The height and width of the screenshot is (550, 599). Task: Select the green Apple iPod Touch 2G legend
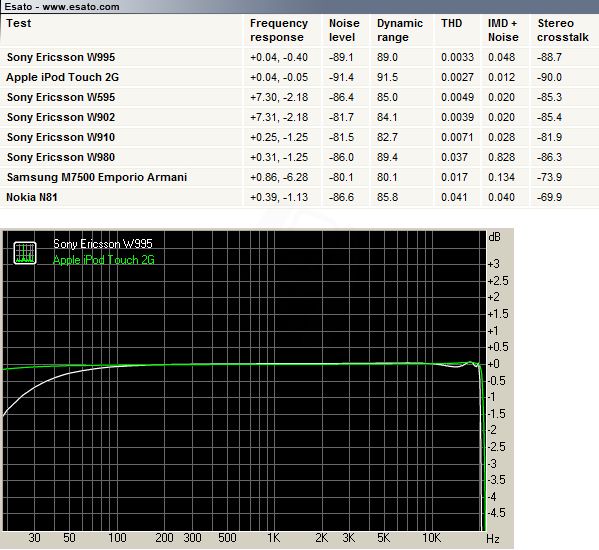pos(104,260)
